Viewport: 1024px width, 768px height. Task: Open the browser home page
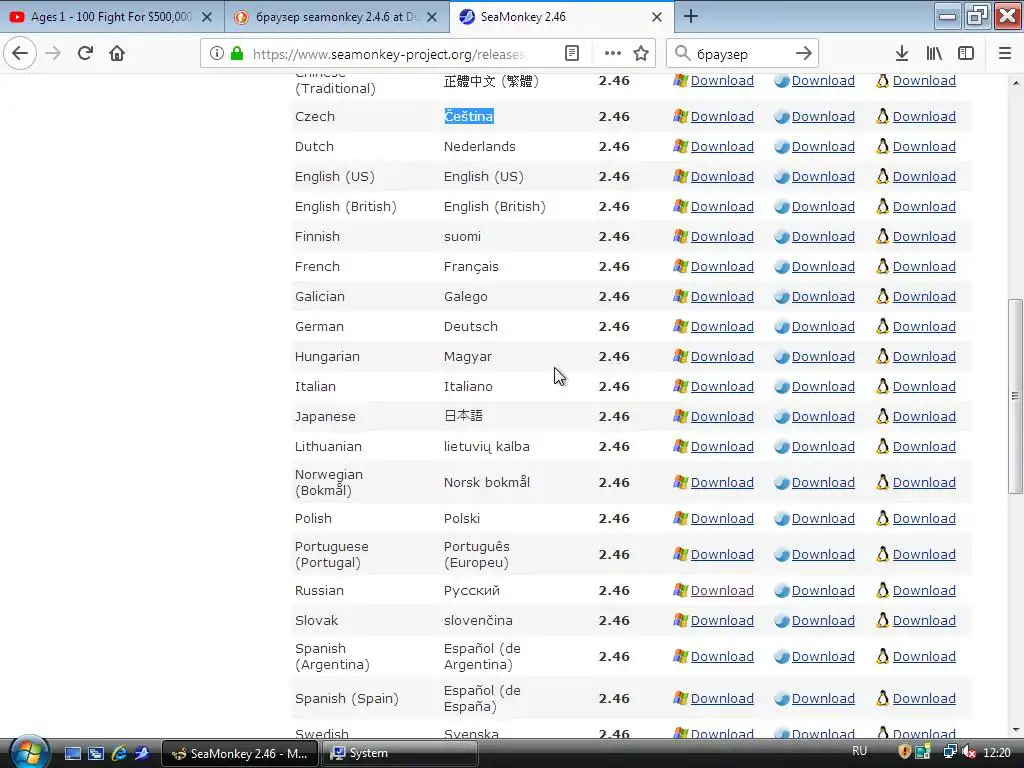tap(117, 54)
